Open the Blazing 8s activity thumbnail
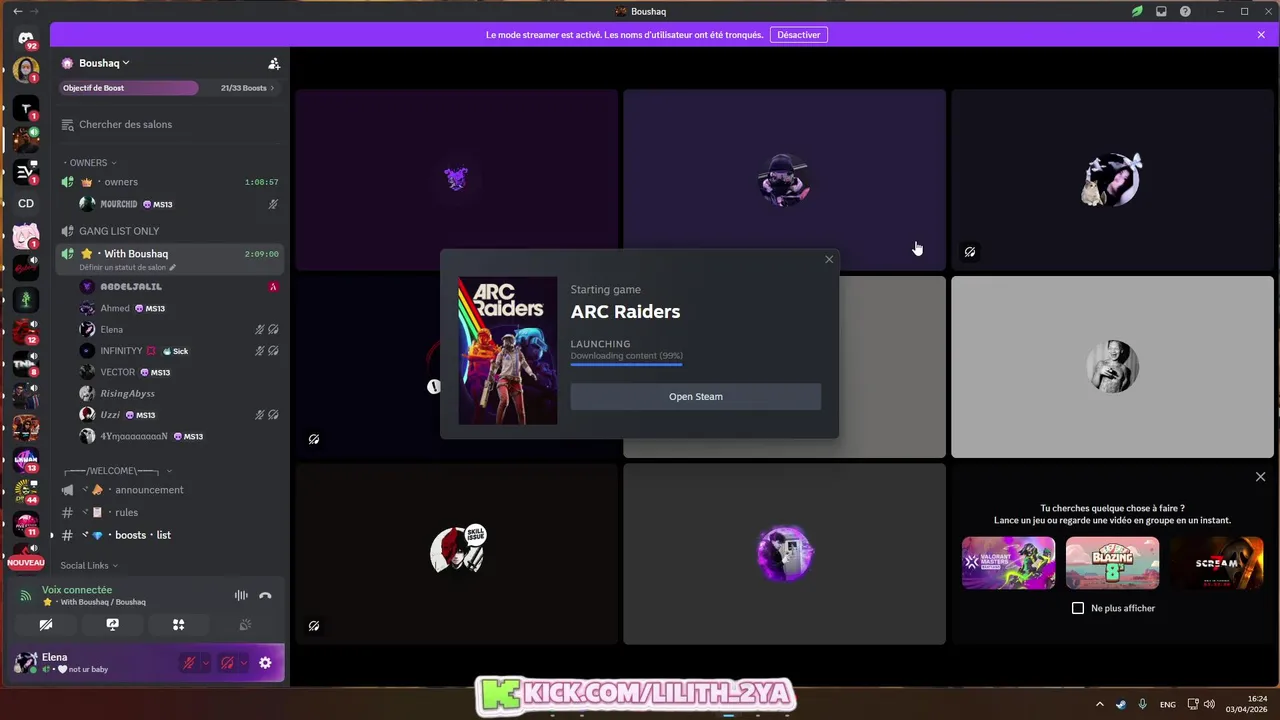This screenshot has height=720, width=1280. [1112, 563]
